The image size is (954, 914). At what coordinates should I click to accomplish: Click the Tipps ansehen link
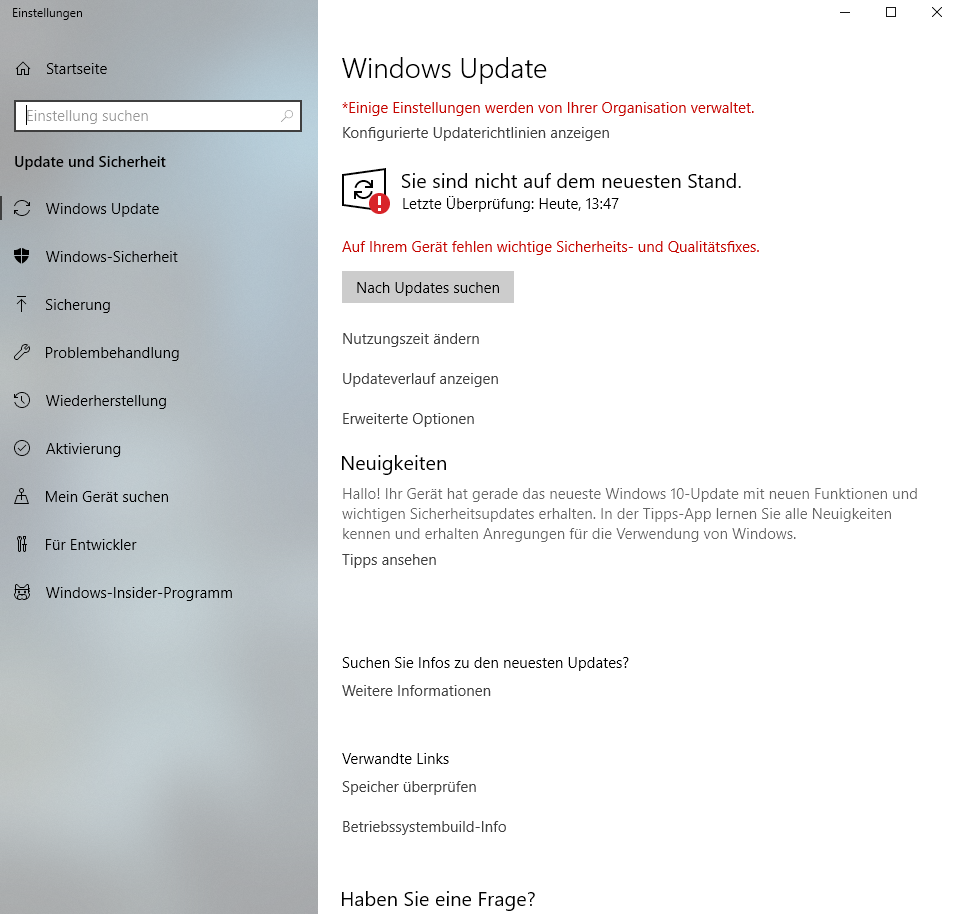coord(389,560)
